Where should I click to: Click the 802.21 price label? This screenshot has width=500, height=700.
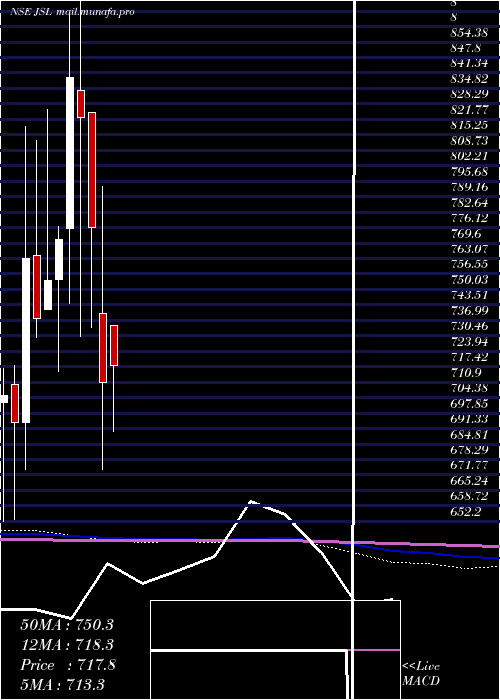[469, 157]
